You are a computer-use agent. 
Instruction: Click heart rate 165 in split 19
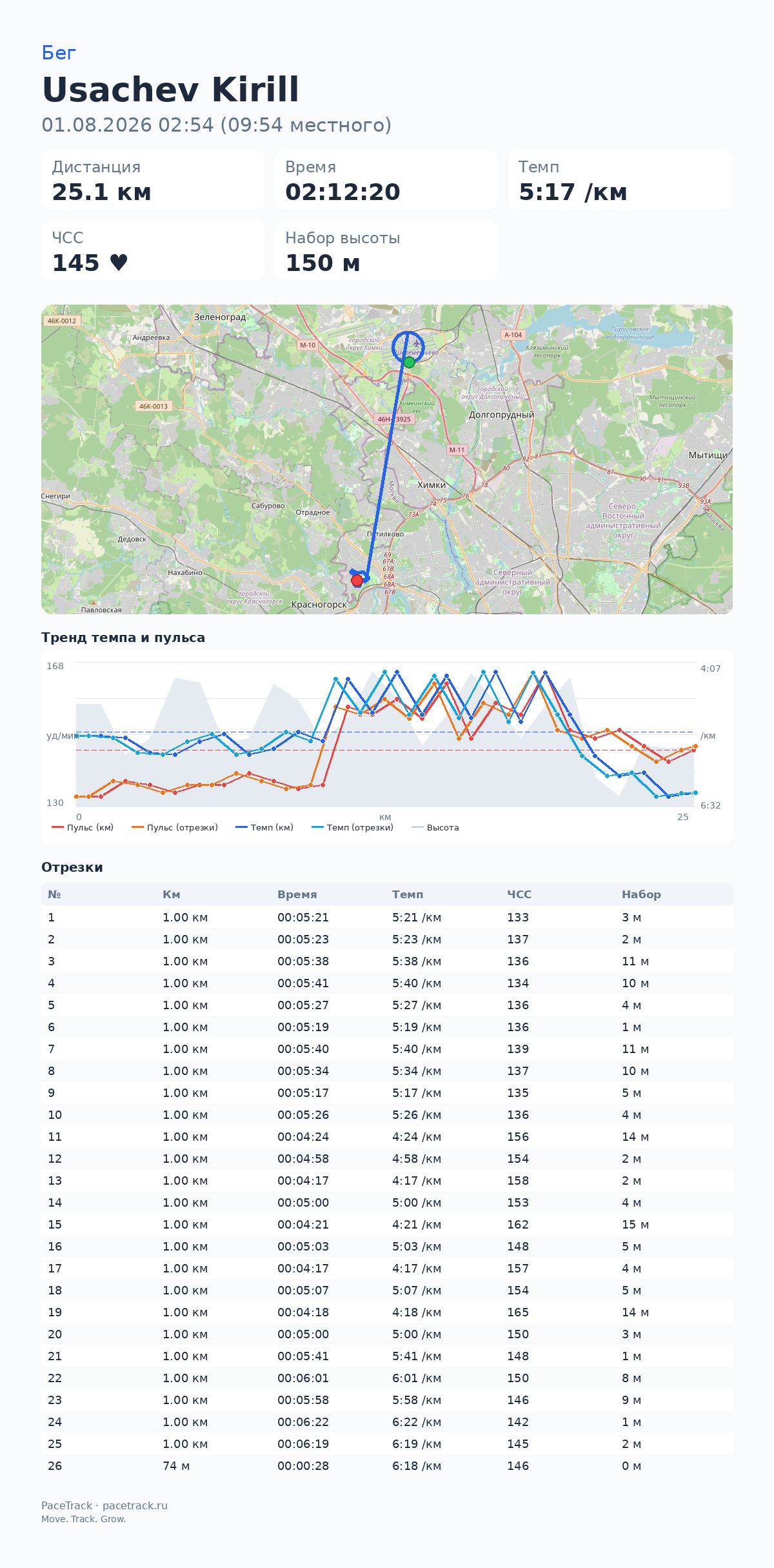[x=518, y=1312]
